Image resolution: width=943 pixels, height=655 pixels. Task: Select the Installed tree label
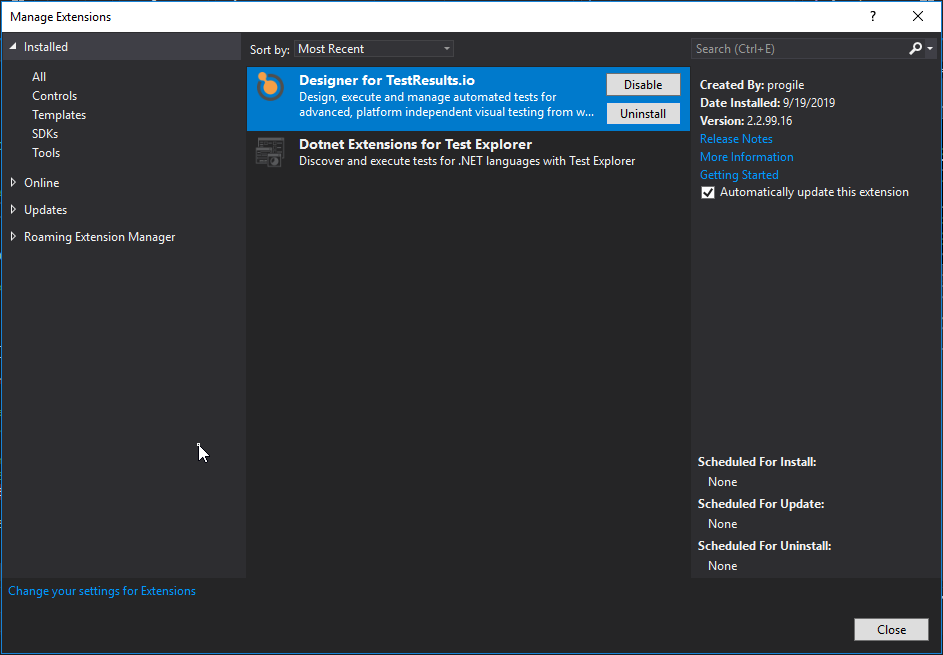pos(46,46)
